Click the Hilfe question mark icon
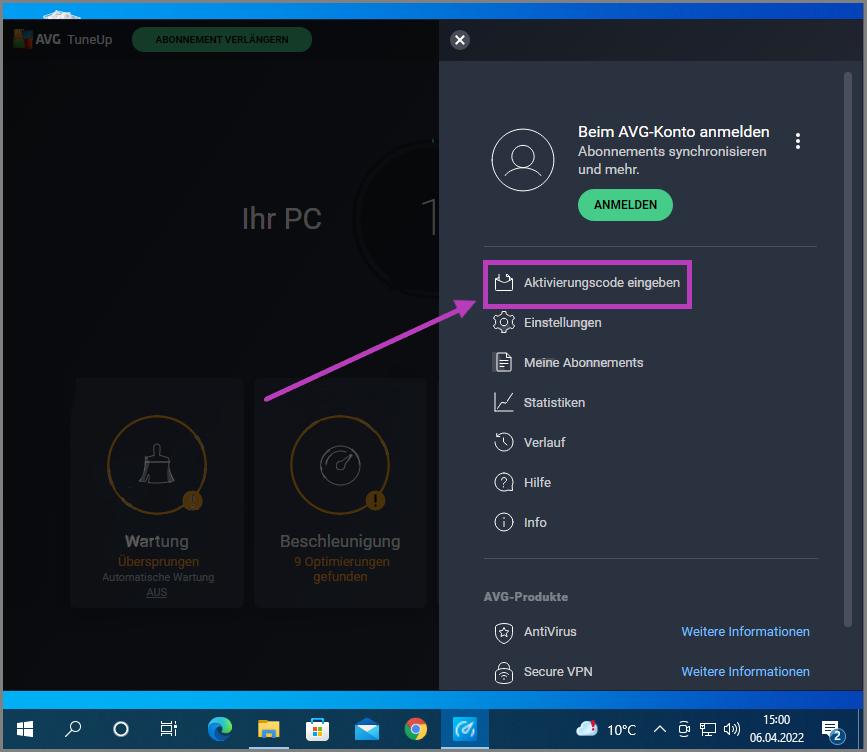The image size is (867, 752). coord(504,482)
